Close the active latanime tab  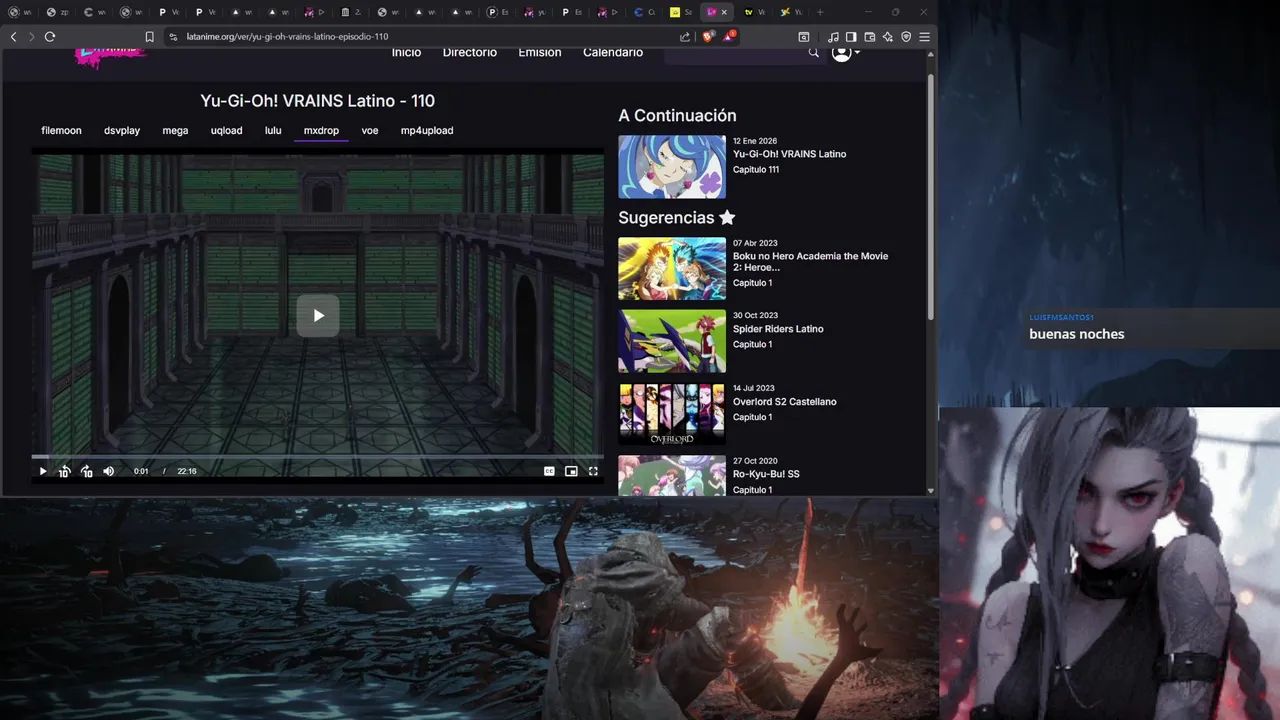coord(724,12)
